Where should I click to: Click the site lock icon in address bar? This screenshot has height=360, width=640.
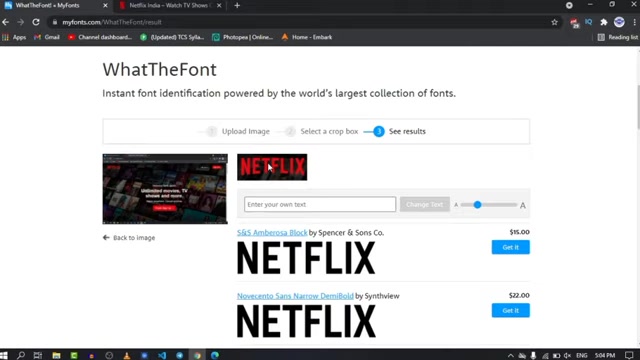[55, 22]
